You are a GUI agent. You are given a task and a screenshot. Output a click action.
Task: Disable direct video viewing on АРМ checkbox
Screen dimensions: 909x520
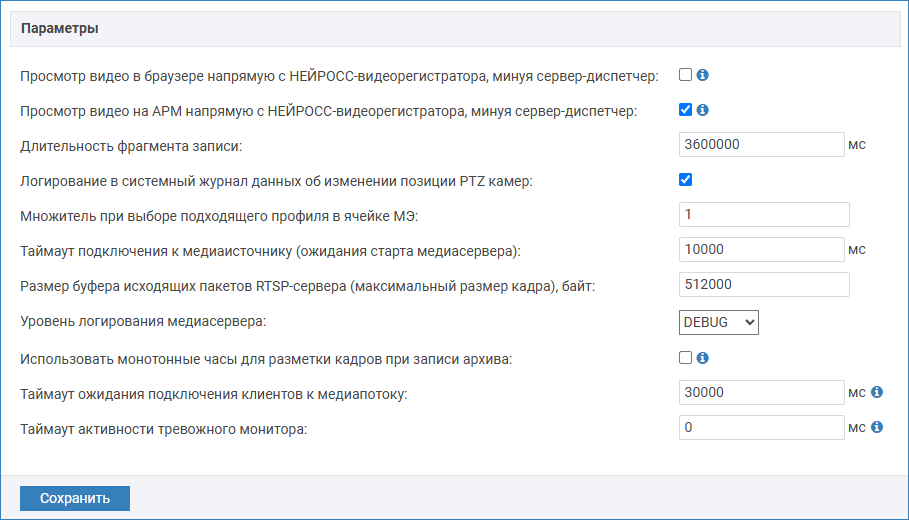point(685,110)
